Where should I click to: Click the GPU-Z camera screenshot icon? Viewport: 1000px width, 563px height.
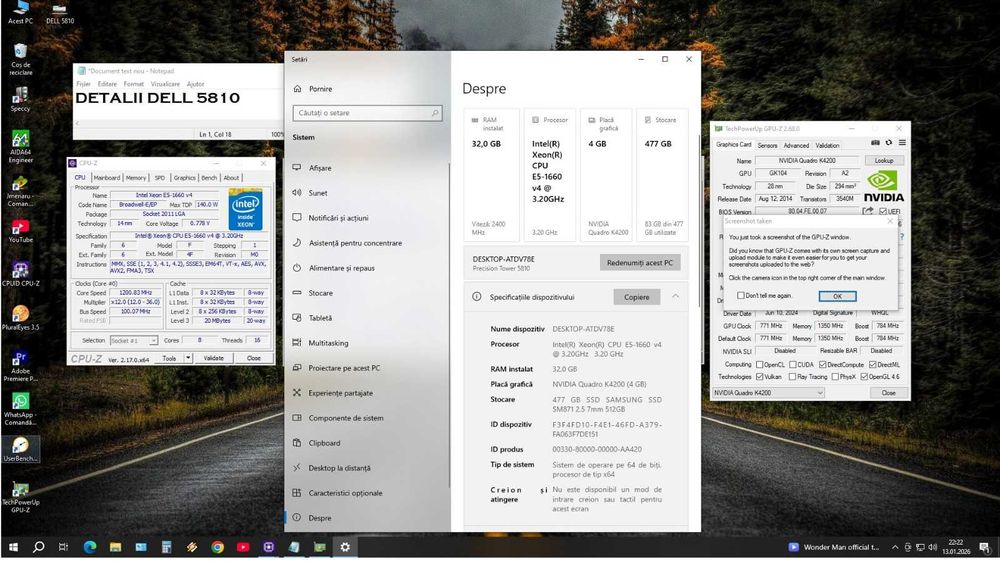pos(875,143)
